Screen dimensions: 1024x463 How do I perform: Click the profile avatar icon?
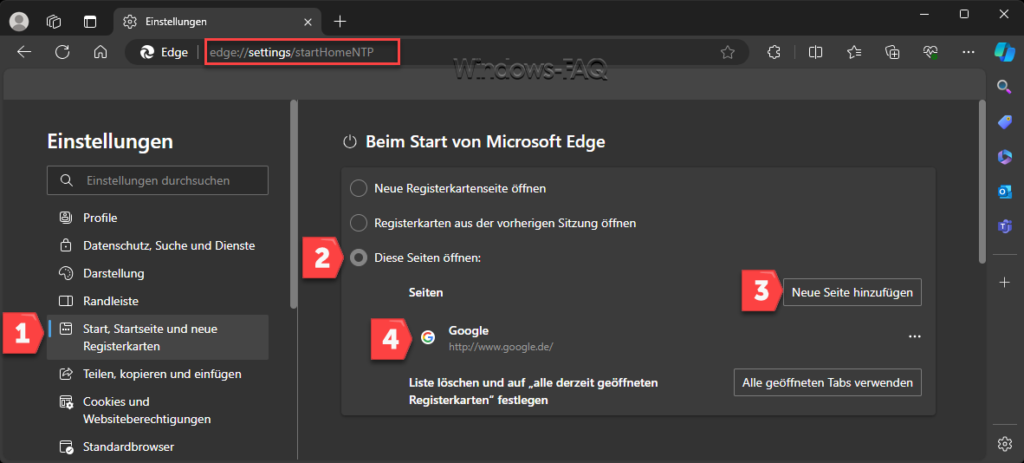[20, 22]
